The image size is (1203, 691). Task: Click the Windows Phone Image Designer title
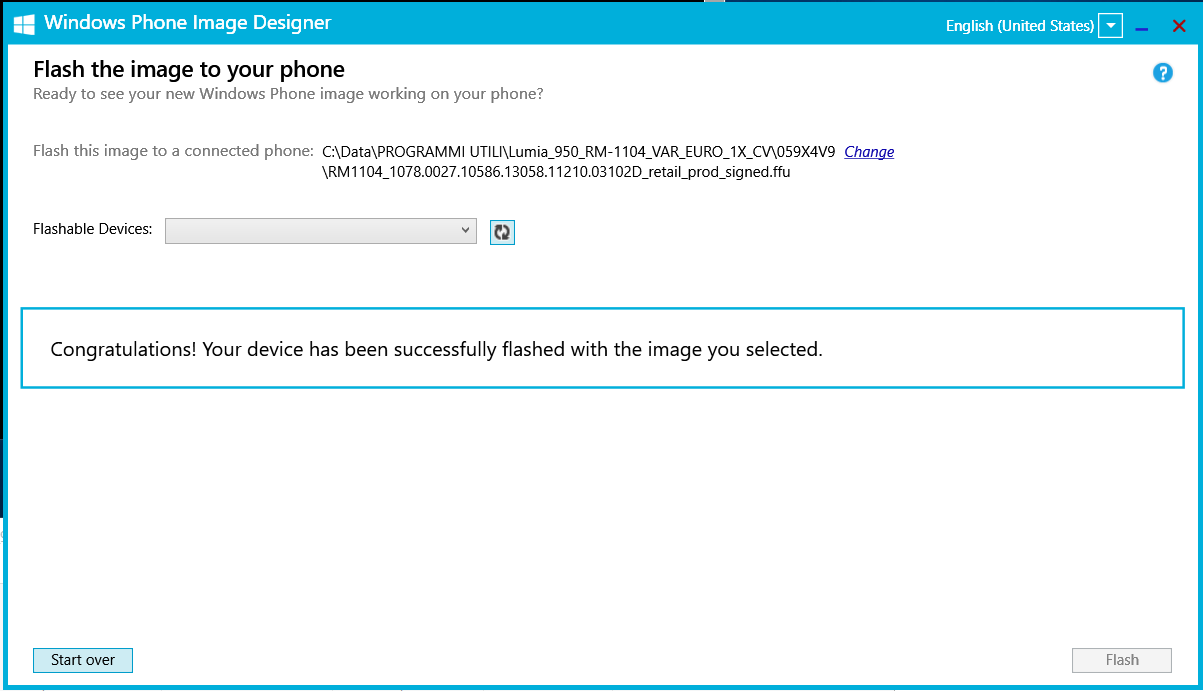pyautogui.click(x=187, y=23)
